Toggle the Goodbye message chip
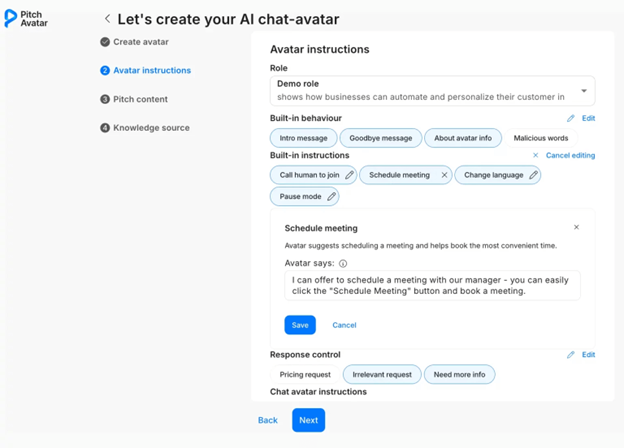The height and width of the screenshot is (448, 624). point(380,138)
